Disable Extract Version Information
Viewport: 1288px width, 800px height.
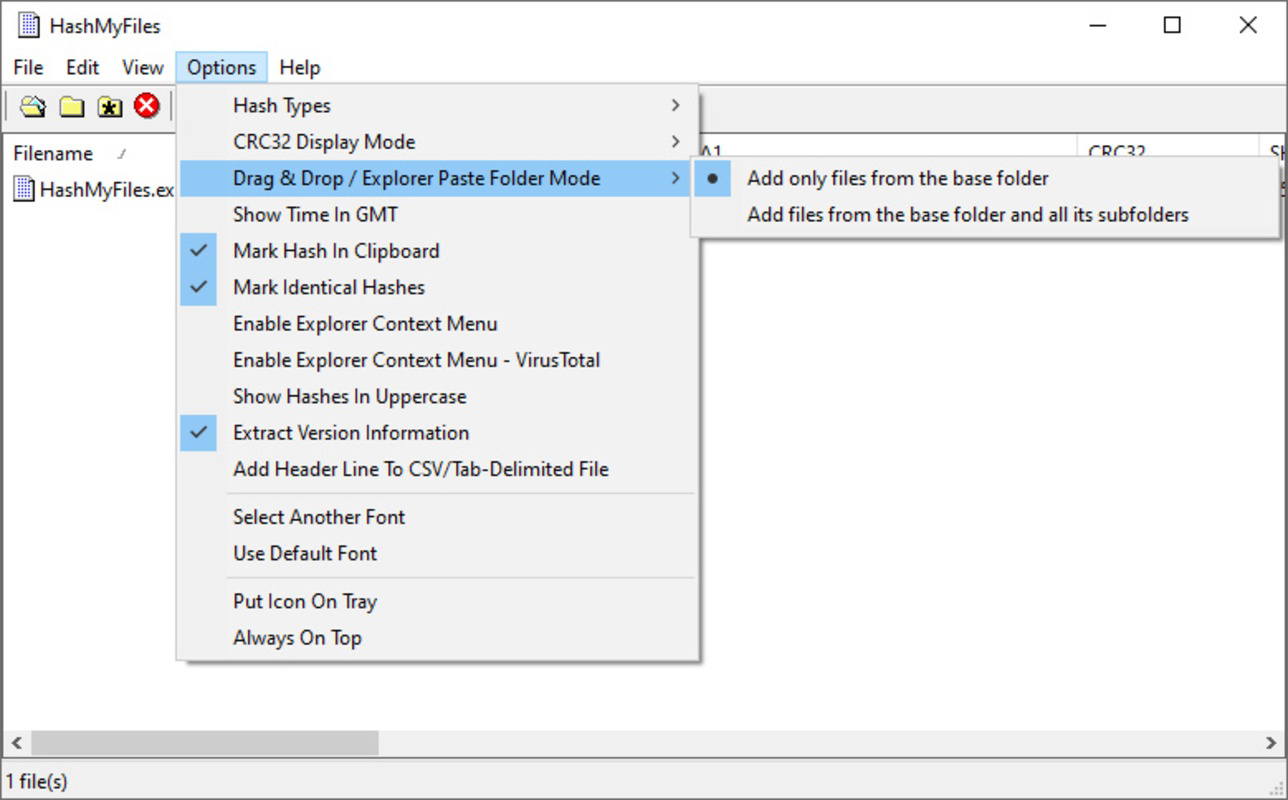coord(435,433)
